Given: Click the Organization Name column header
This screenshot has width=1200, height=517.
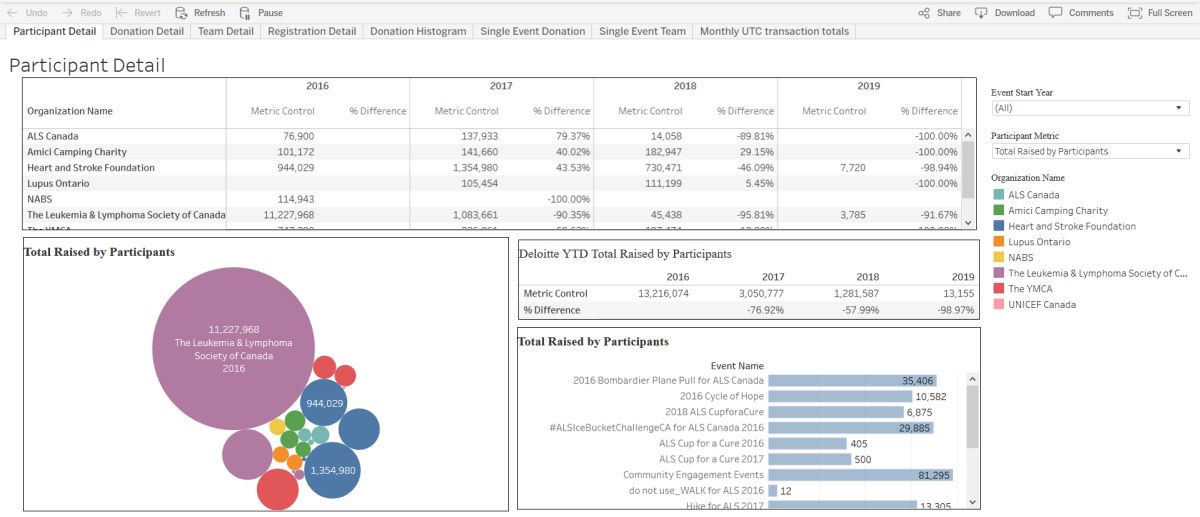Looking at the screenshot, I should click(x=70, y=111).
